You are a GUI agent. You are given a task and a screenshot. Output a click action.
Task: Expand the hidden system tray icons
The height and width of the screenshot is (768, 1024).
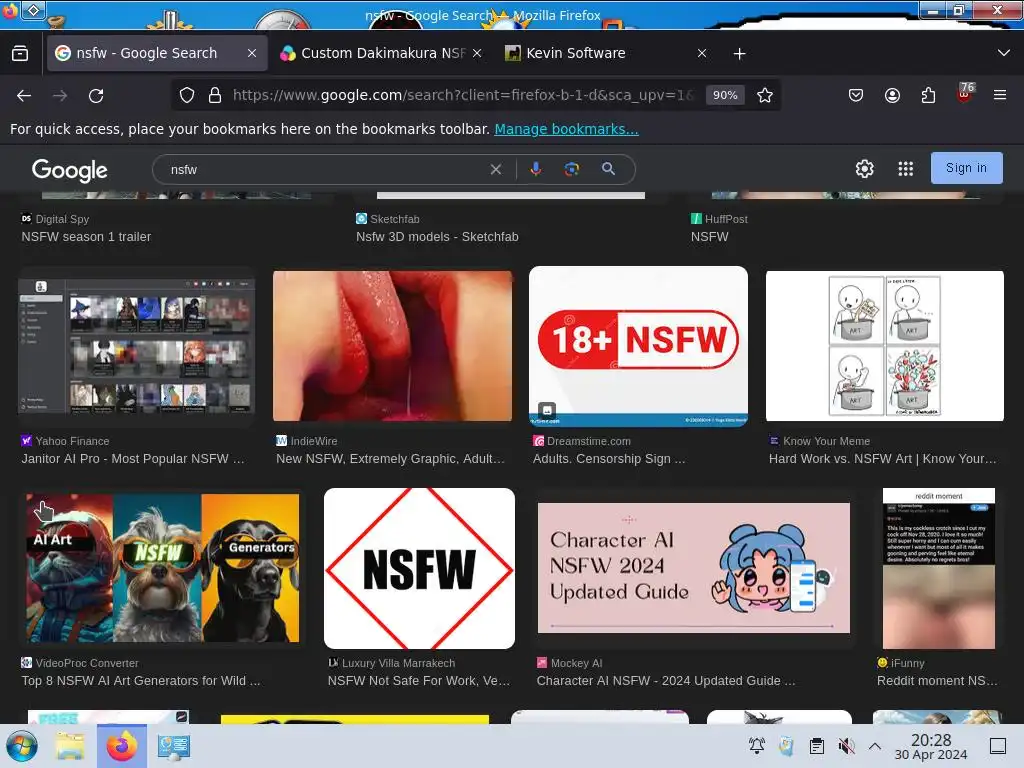tap(875, 745)
